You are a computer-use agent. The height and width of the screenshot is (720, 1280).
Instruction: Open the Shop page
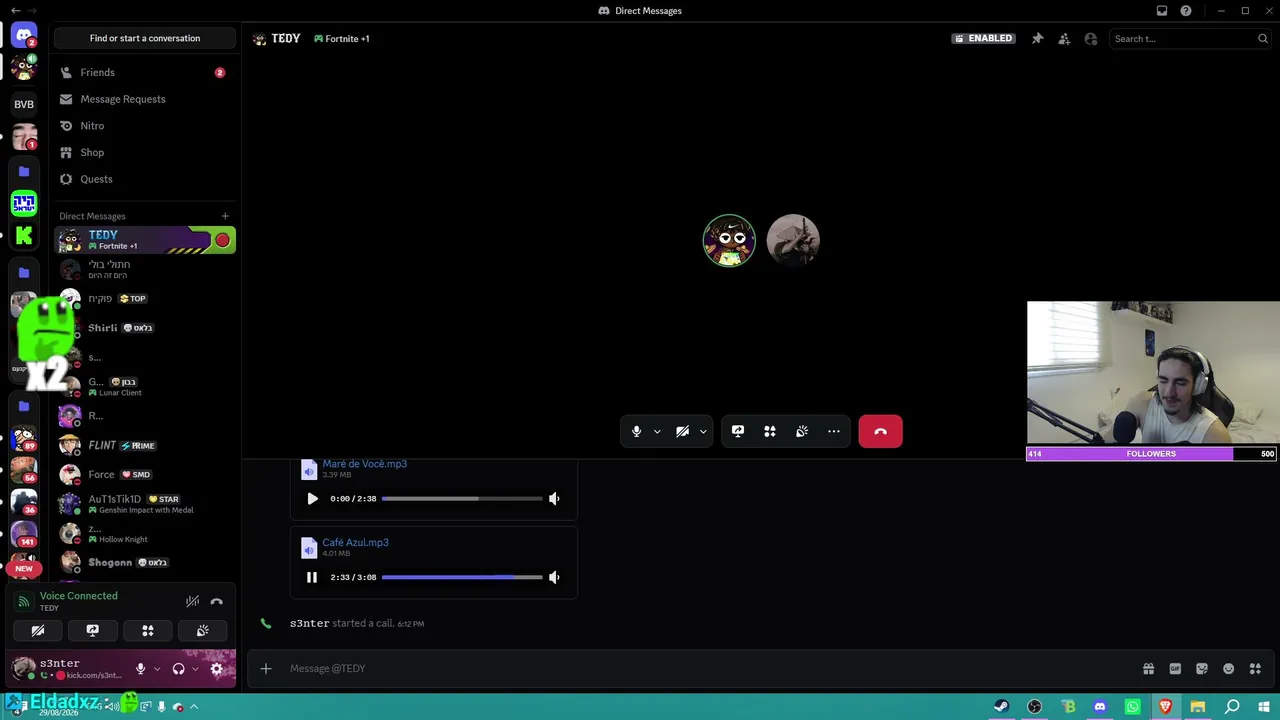click(145, 152)
